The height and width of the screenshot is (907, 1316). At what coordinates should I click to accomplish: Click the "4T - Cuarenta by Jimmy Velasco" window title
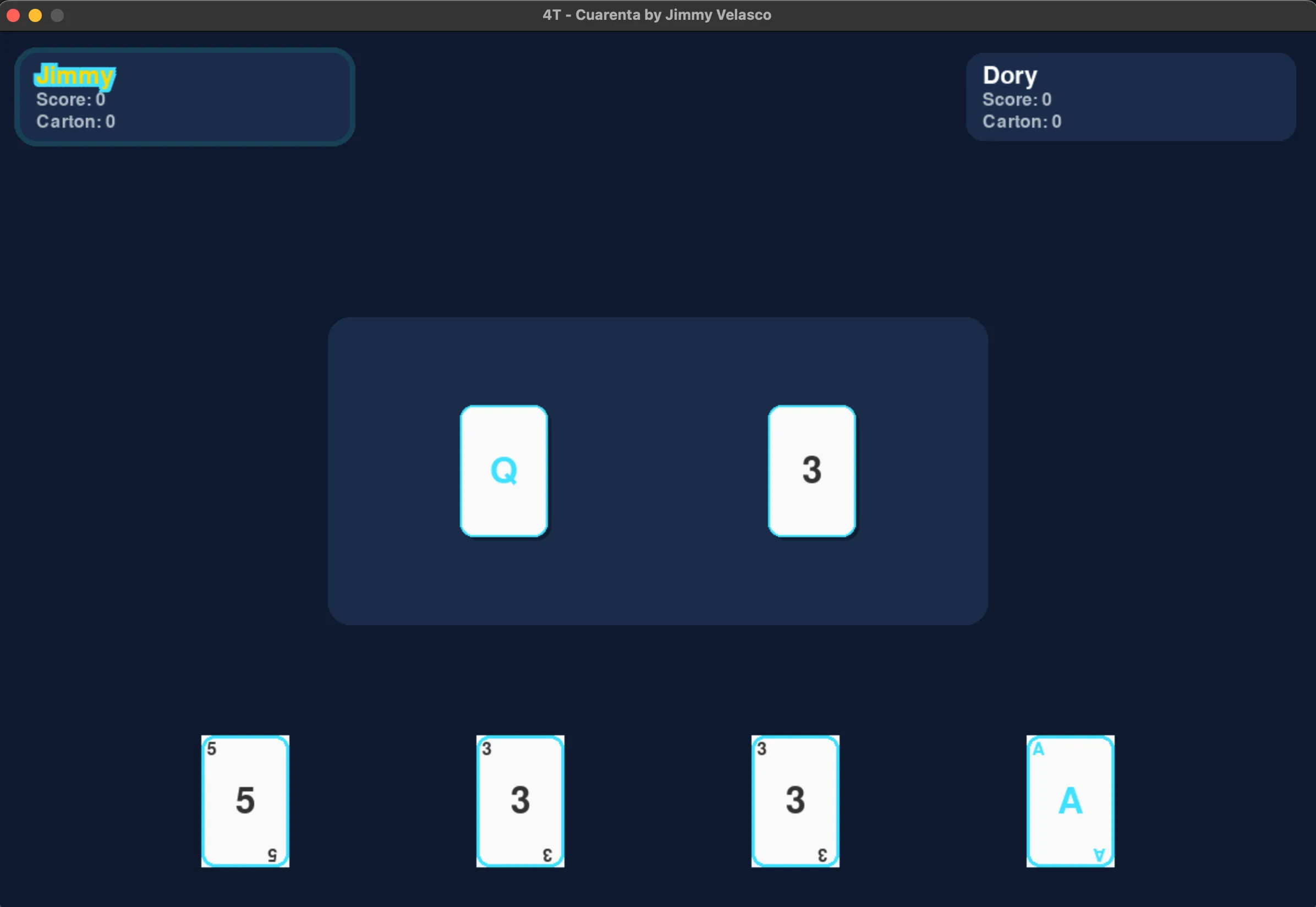(657, 15)
